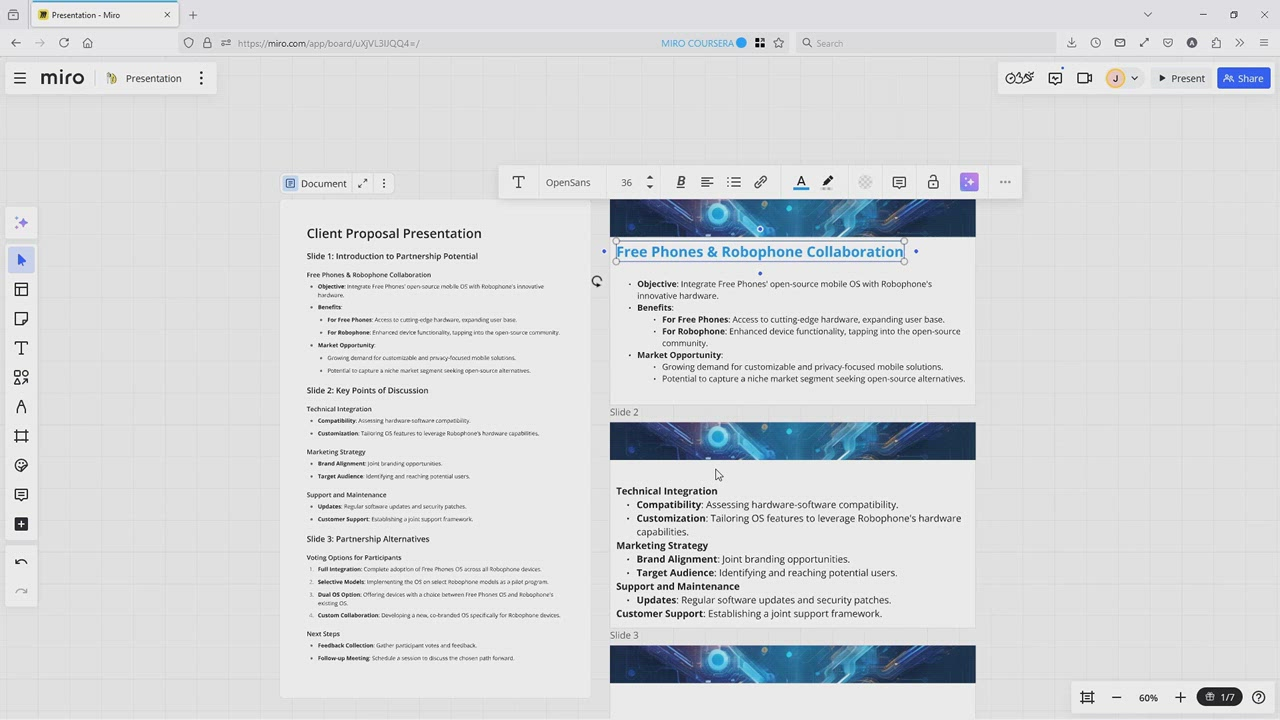
Task: Expand the collaborators dropdown arrow
Action: [1134, 78]
